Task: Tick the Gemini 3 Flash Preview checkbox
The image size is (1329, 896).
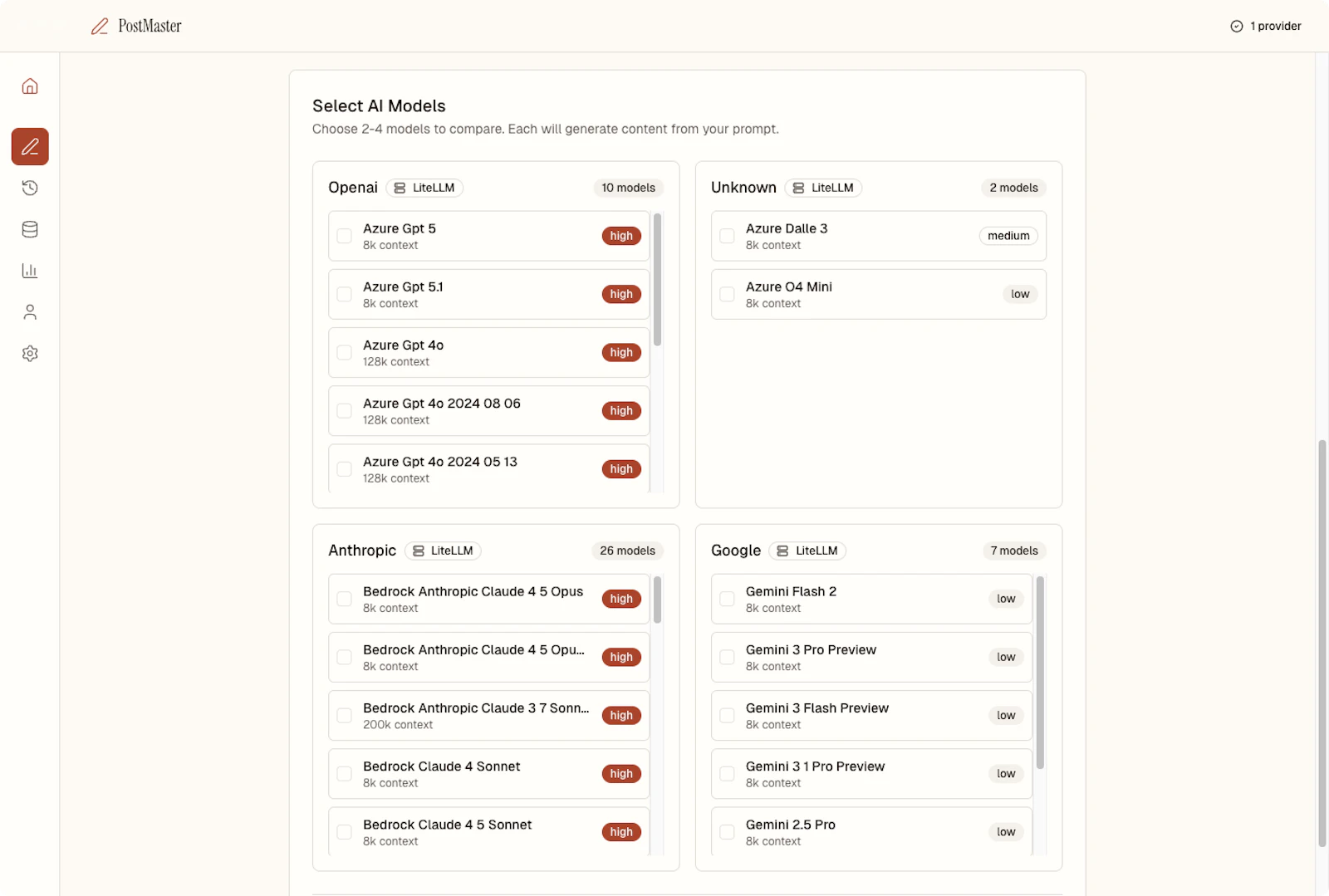Action: pos(727,716)
